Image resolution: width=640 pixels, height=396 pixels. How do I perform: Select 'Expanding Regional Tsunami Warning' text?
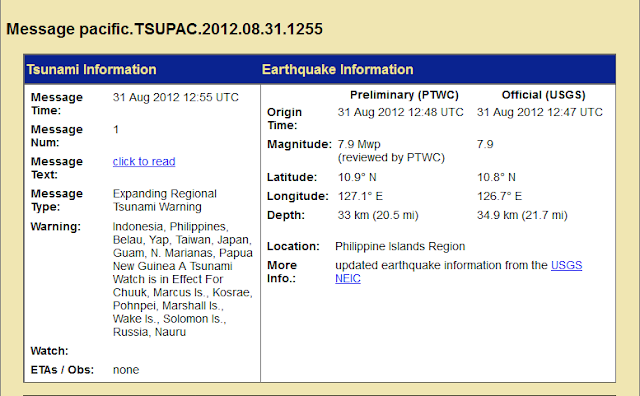tap(165, 200)
